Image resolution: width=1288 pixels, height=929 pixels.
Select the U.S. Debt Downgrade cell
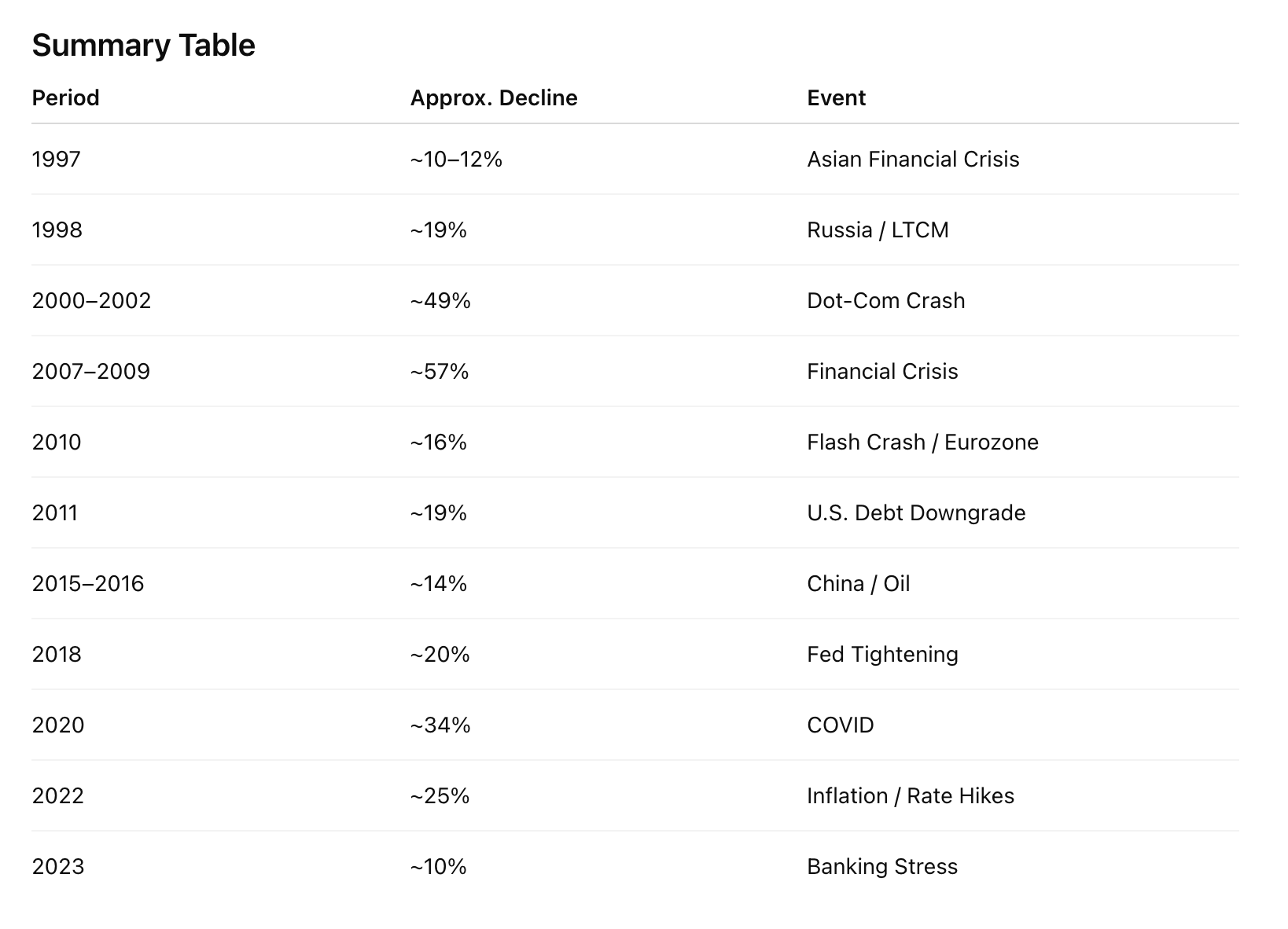(916, 513)
